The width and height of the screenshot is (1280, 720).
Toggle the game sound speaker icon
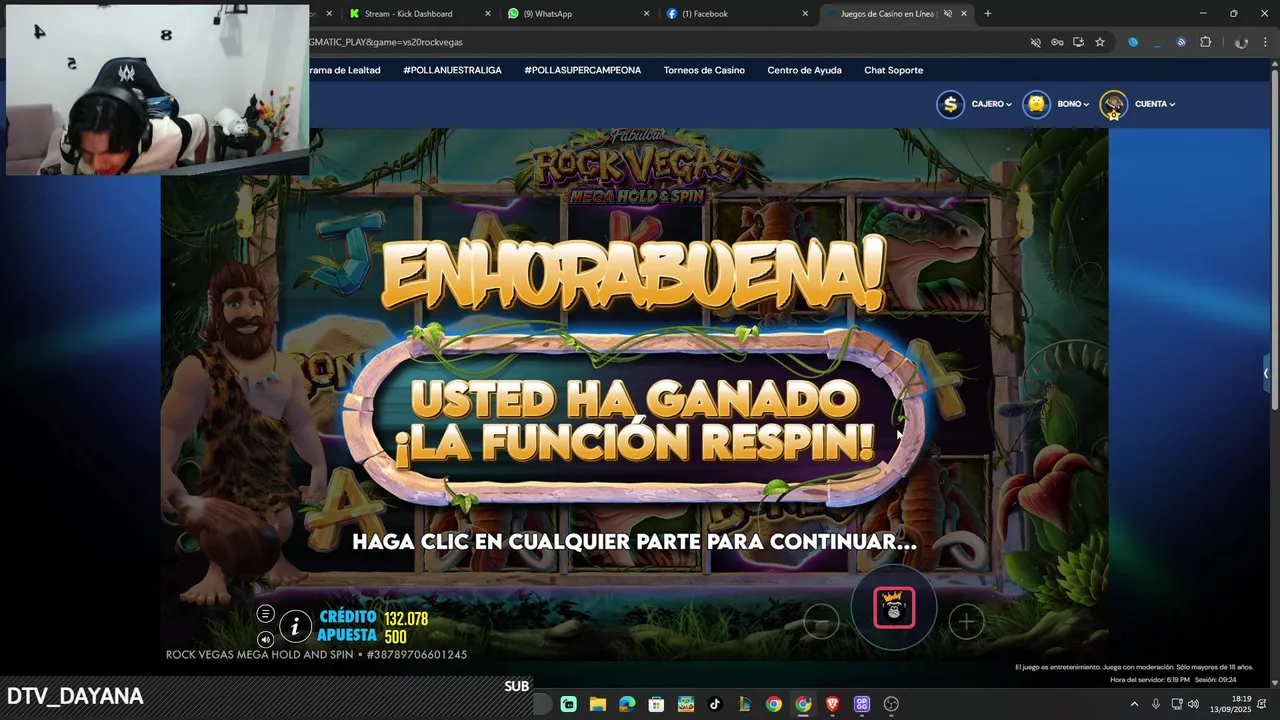(265, 639)
